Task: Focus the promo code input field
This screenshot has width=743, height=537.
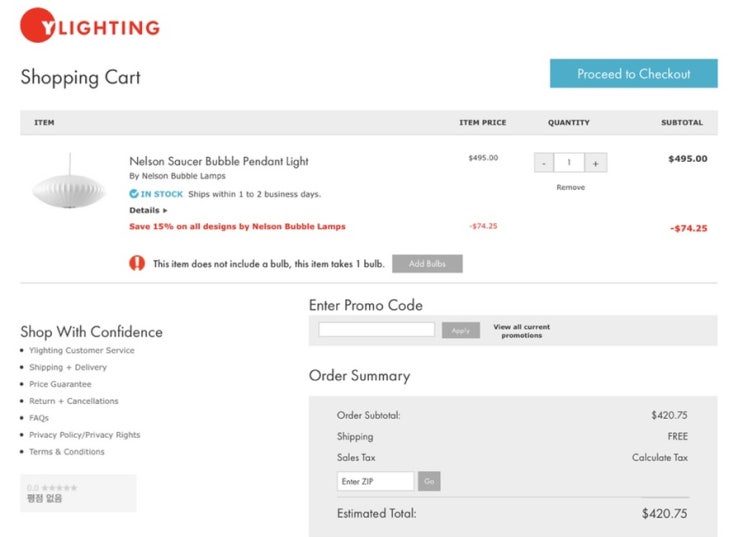Action: pos(377,329)
